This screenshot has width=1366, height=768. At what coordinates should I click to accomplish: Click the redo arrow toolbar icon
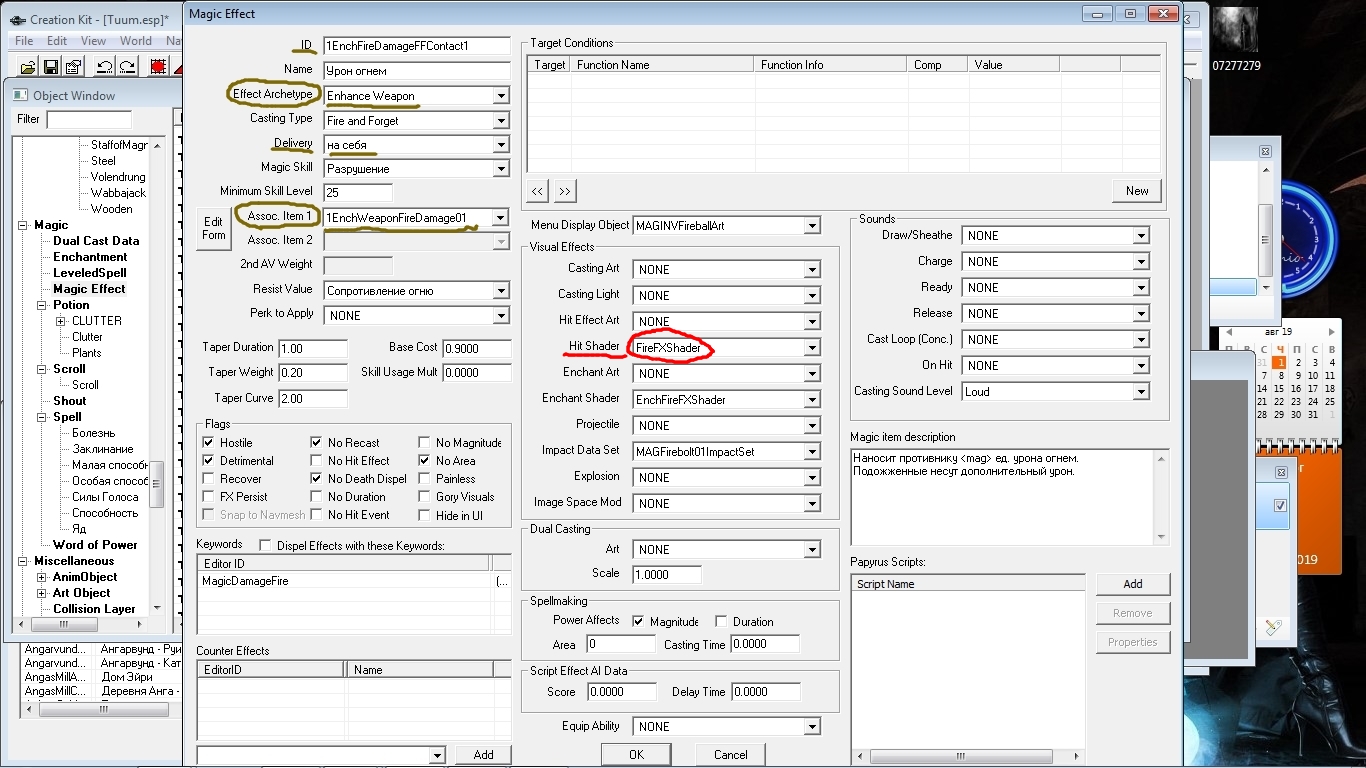point(127,67)
